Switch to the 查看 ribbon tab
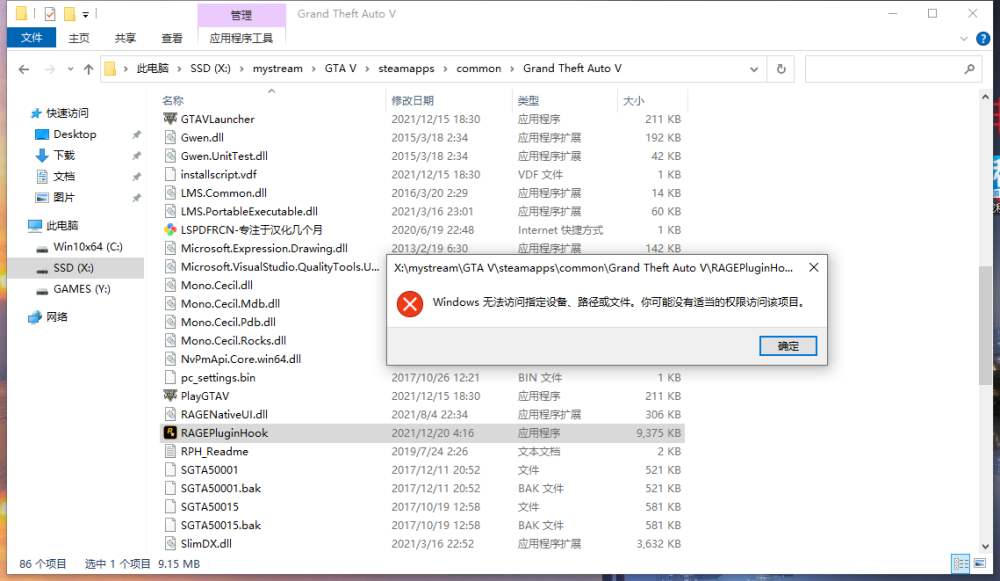The width and height of the screenshot is (1000, 581). (x=171, y=37)
